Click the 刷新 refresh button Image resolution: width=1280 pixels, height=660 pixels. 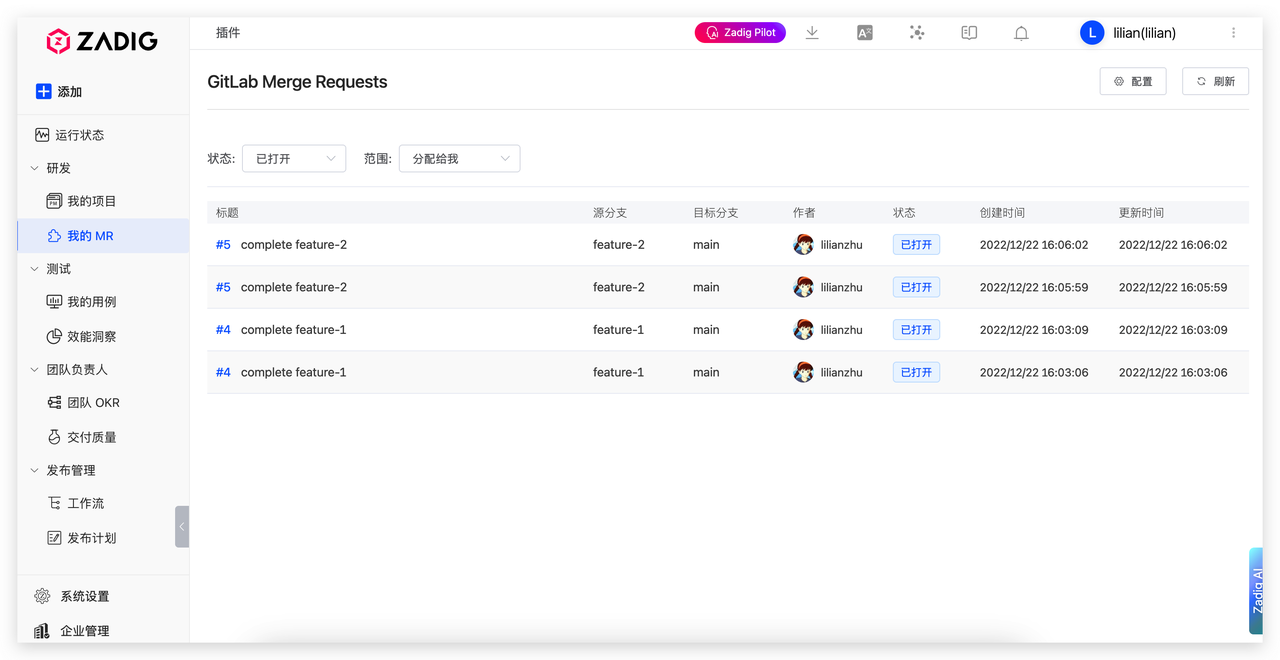(x=1215, y=81)
